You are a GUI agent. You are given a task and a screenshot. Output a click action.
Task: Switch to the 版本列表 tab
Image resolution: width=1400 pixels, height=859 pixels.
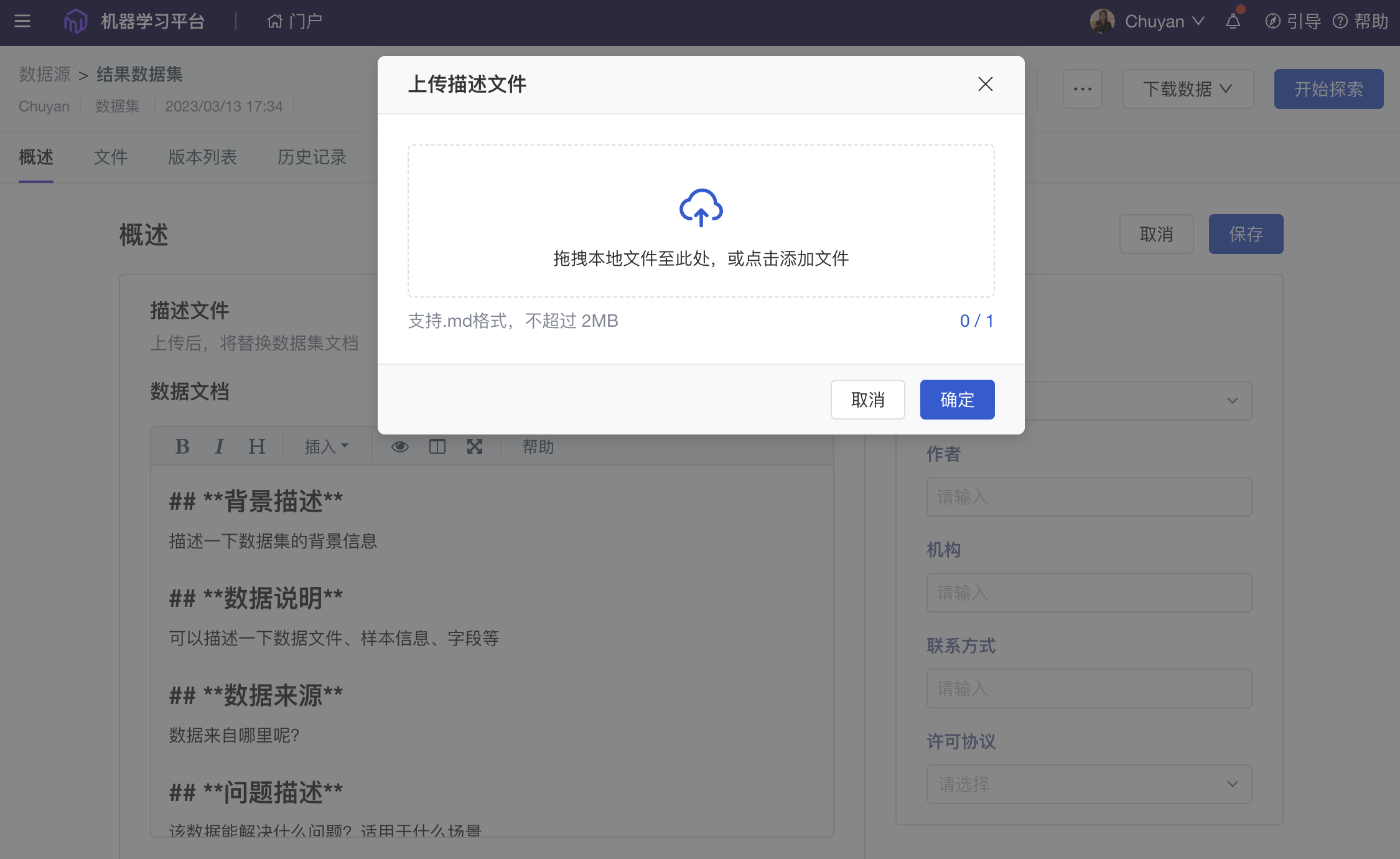click(x=202, y=157)
